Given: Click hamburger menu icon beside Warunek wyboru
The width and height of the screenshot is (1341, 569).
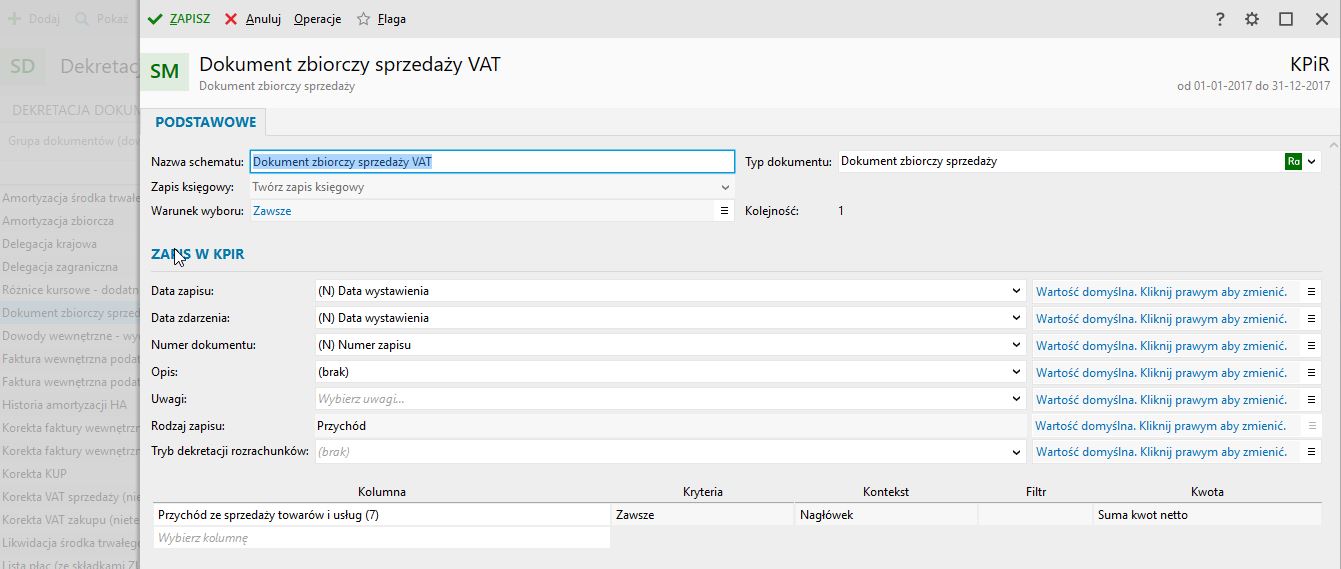Looking at the screenshot, I should tap(725, 211).
